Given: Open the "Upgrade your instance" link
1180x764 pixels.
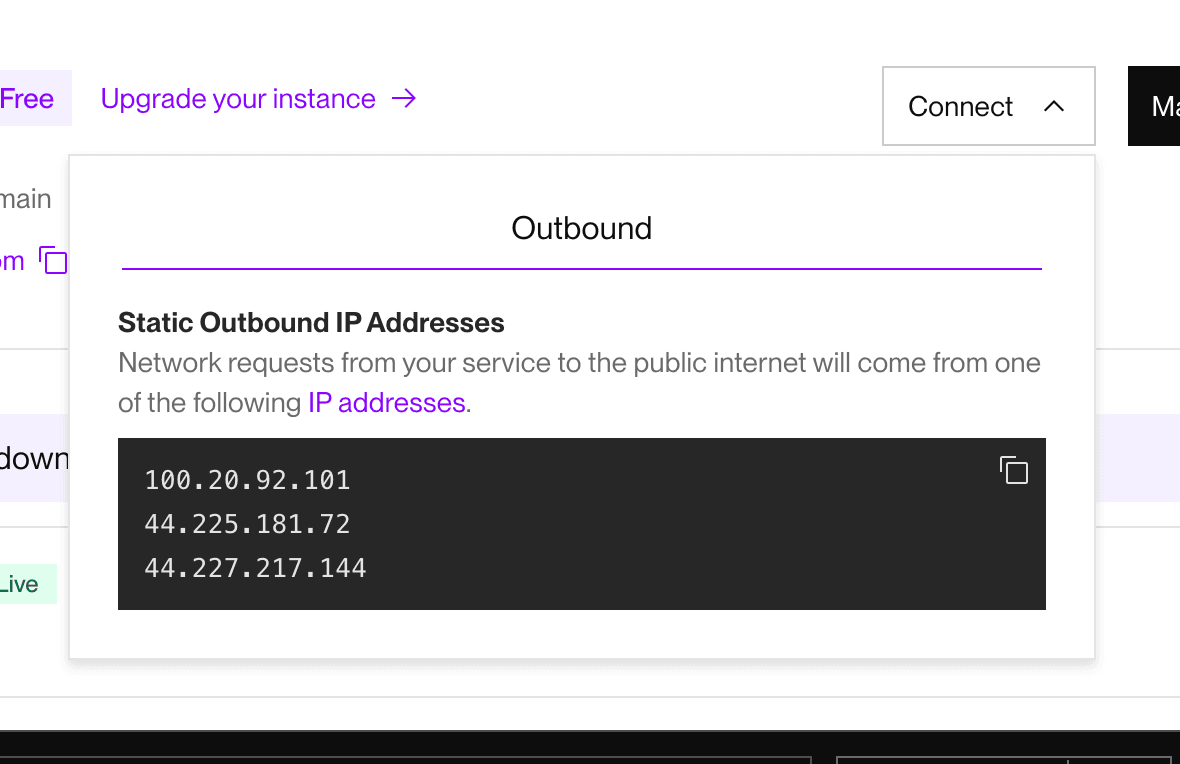Looking at the screenshot, I should tap(238, 99).
